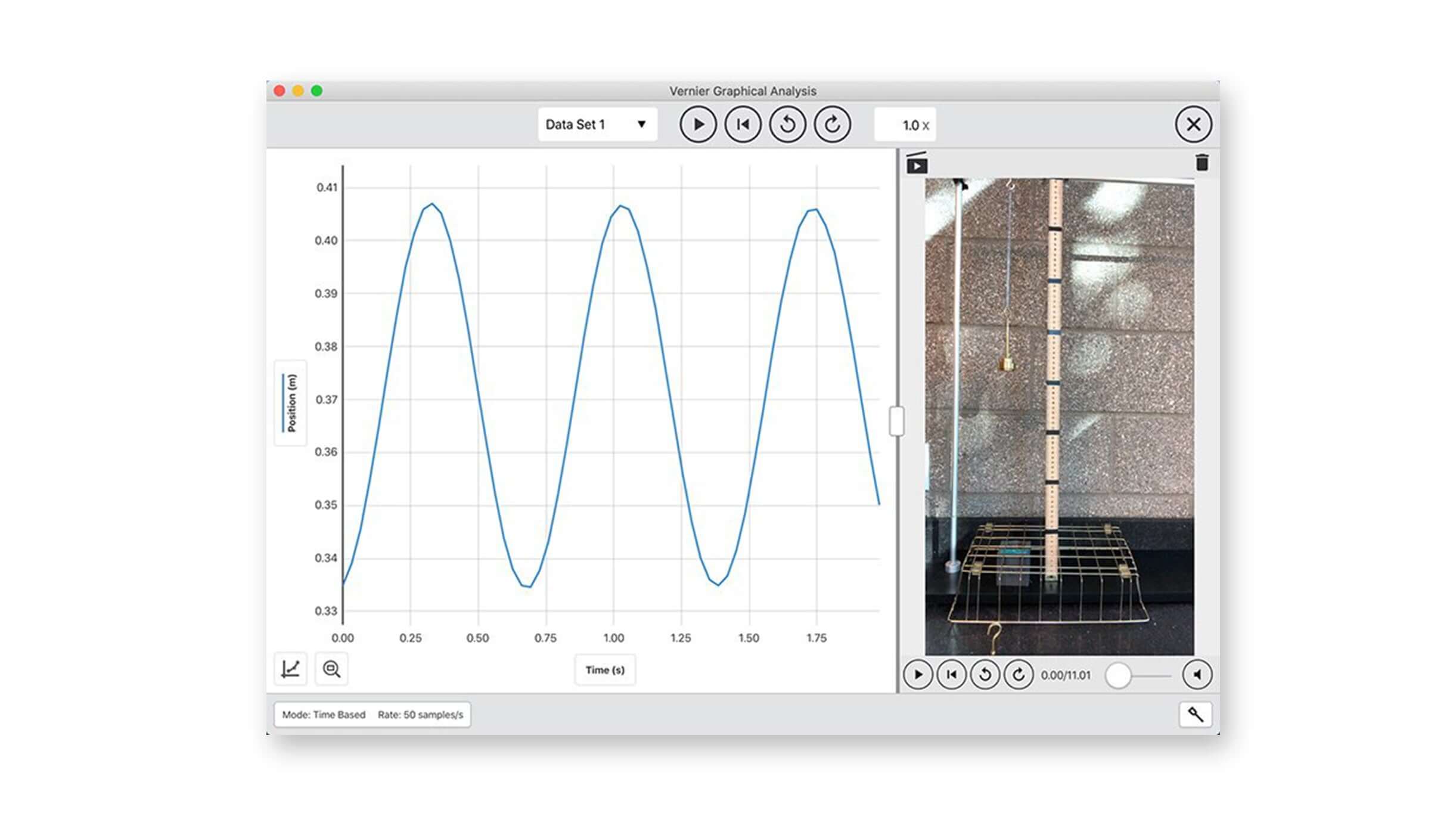Rewind the video to its start
1456x819 pixels.
click(x=951, y=675)
